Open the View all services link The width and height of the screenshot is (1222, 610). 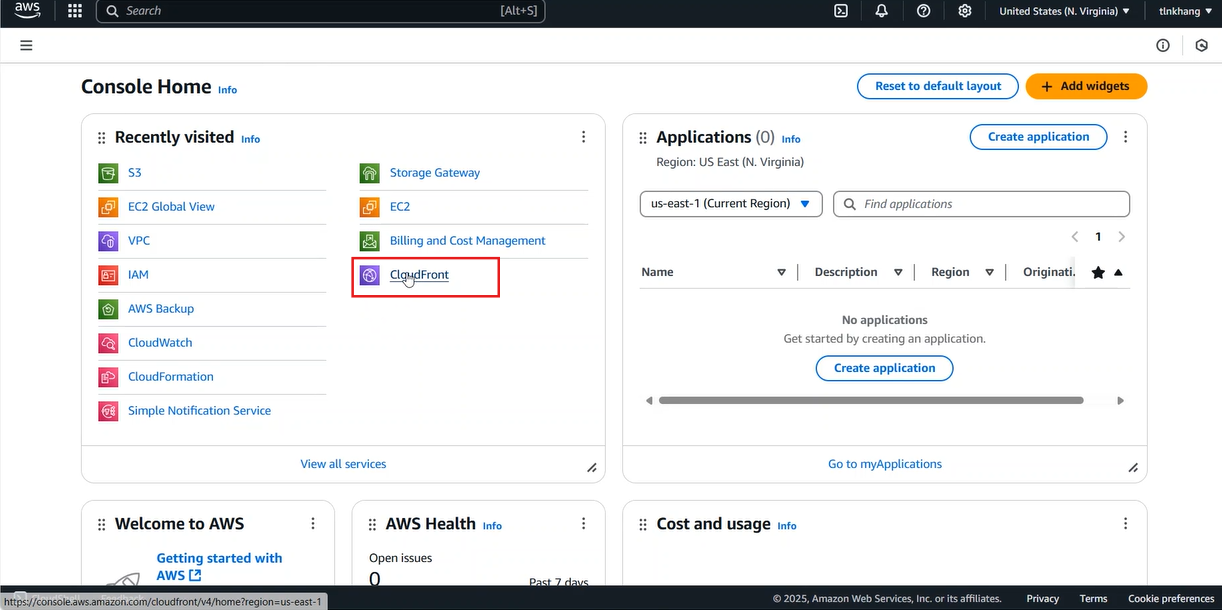(x=343, y=464)
